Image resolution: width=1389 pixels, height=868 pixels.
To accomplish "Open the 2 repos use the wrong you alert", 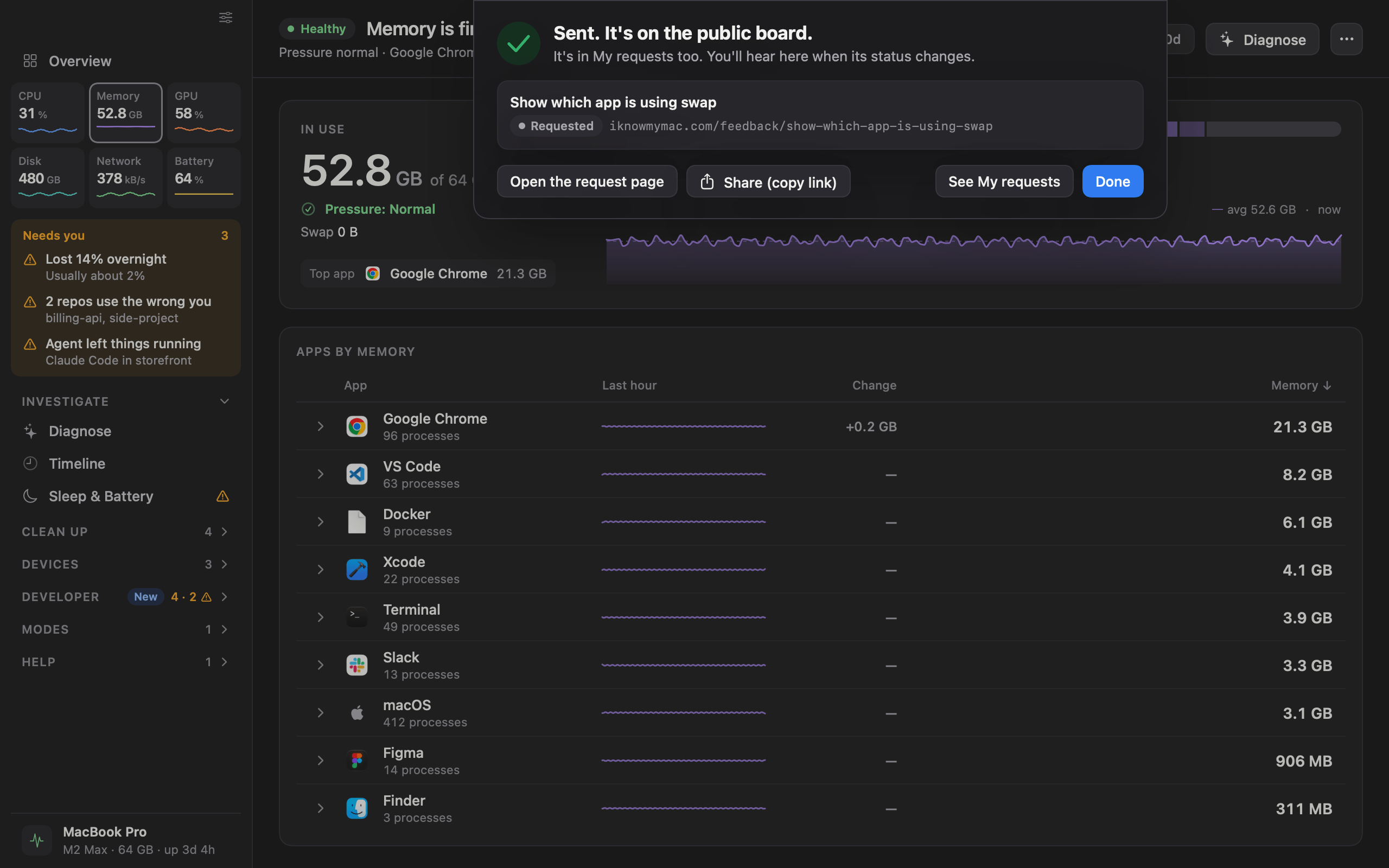I will [126, 309].
